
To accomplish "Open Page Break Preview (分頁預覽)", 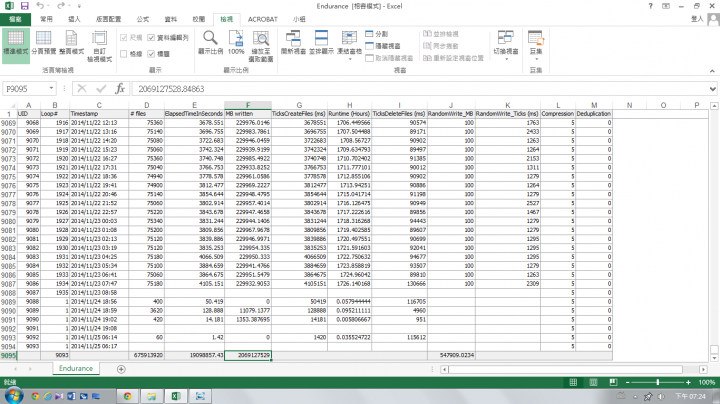I will point(44,44).
